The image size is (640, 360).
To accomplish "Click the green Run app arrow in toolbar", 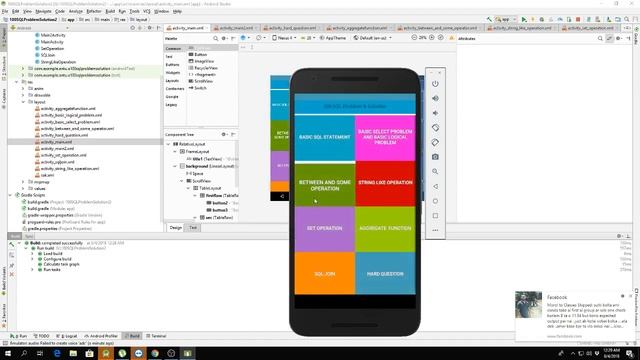I will point(524,19).
